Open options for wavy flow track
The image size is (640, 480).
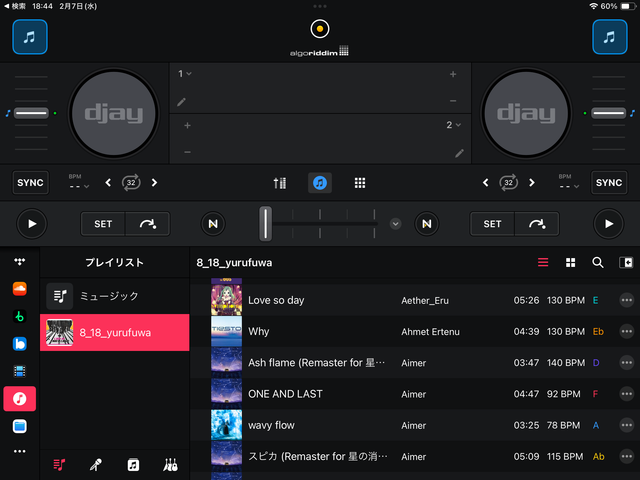627,425
